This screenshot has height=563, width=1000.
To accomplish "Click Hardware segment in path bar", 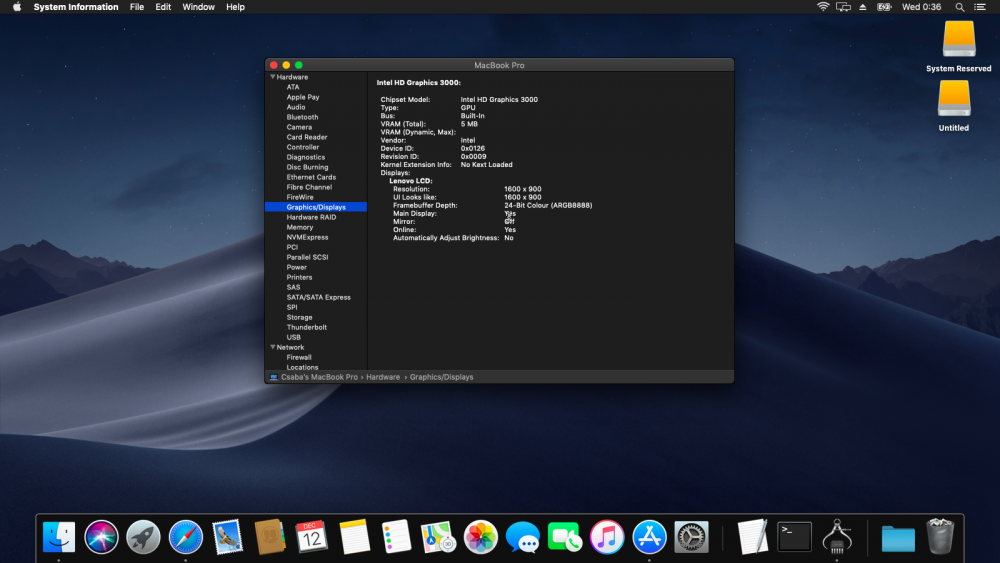I will (x=383, y=377).
